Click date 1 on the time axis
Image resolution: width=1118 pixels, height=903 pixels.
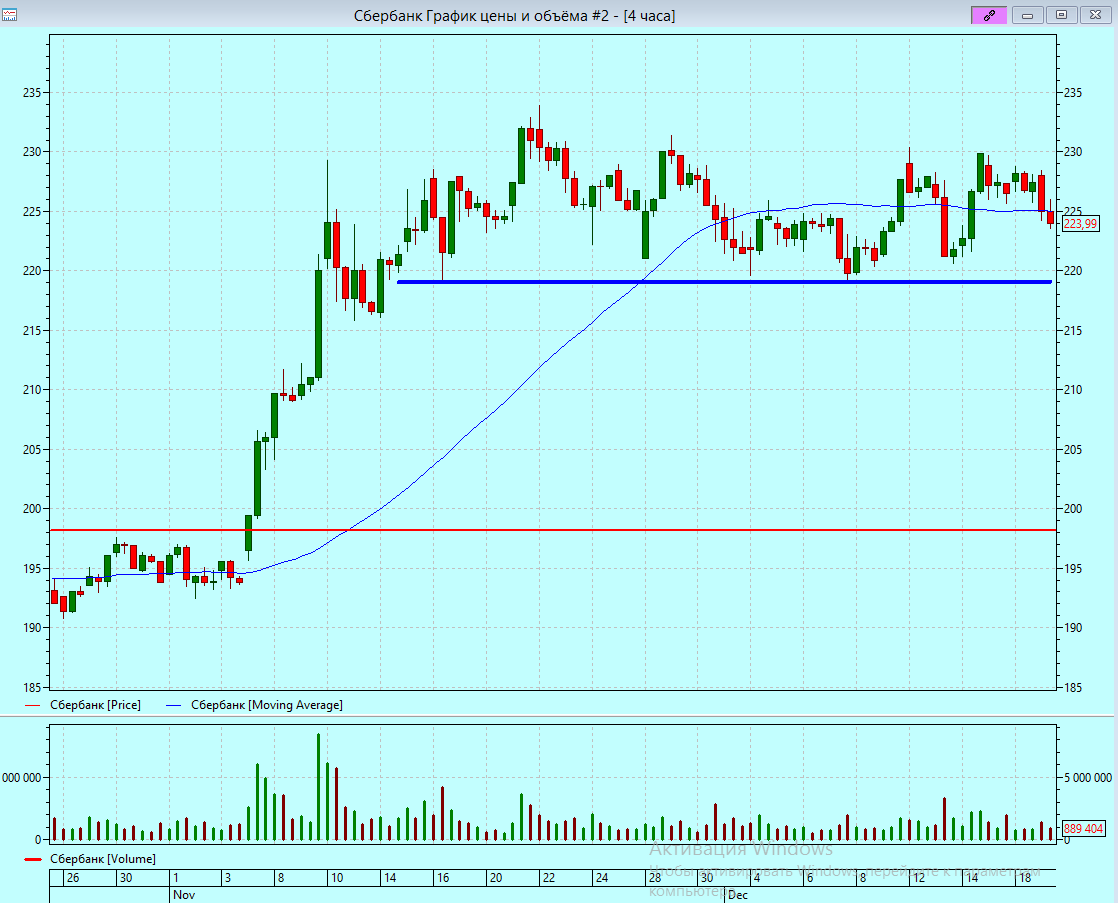176,877
